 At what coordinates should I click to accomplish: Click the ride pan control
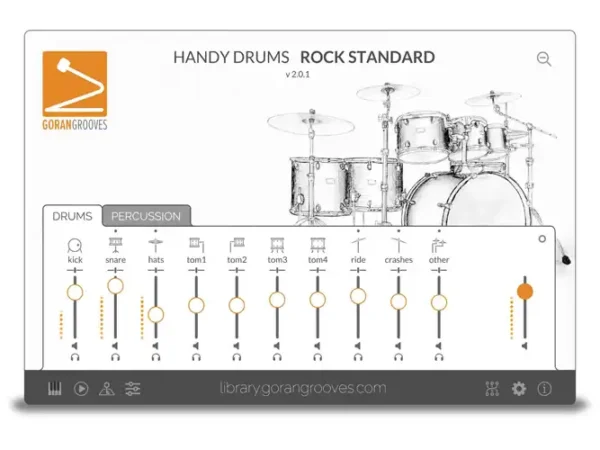pyautogui.click(x=358, y=270)
